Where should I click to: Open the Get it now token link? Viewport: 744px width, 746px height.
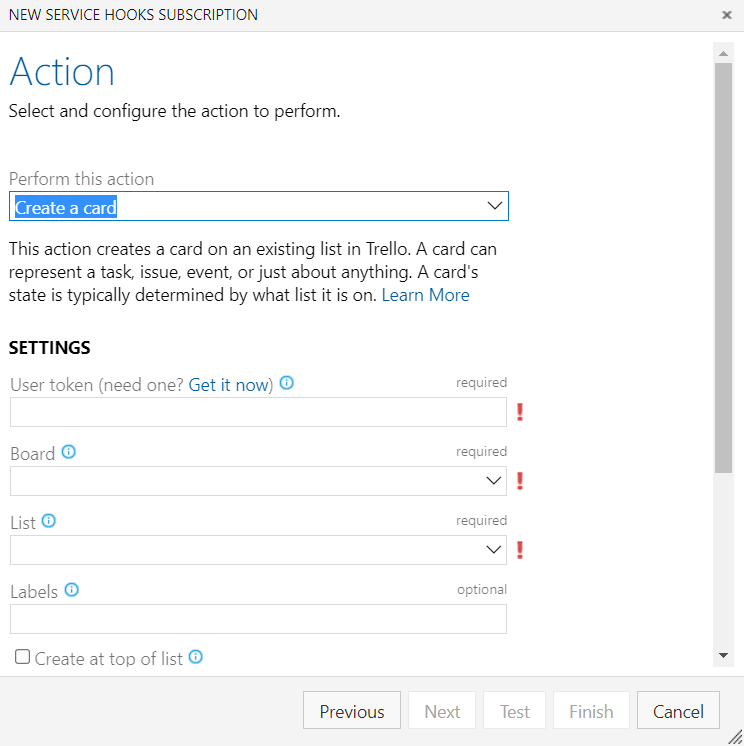229,385
